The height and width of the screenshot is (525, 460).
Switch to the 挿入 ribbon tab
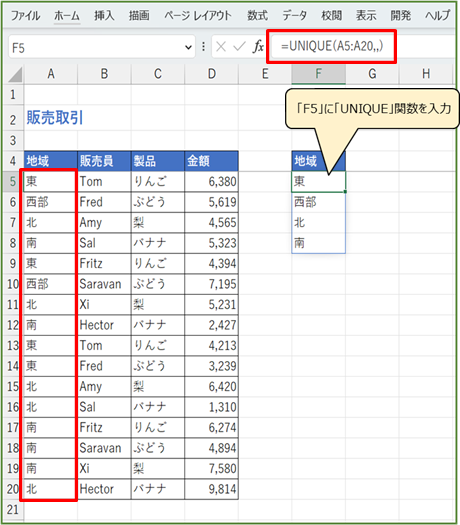tap(104, 15)
